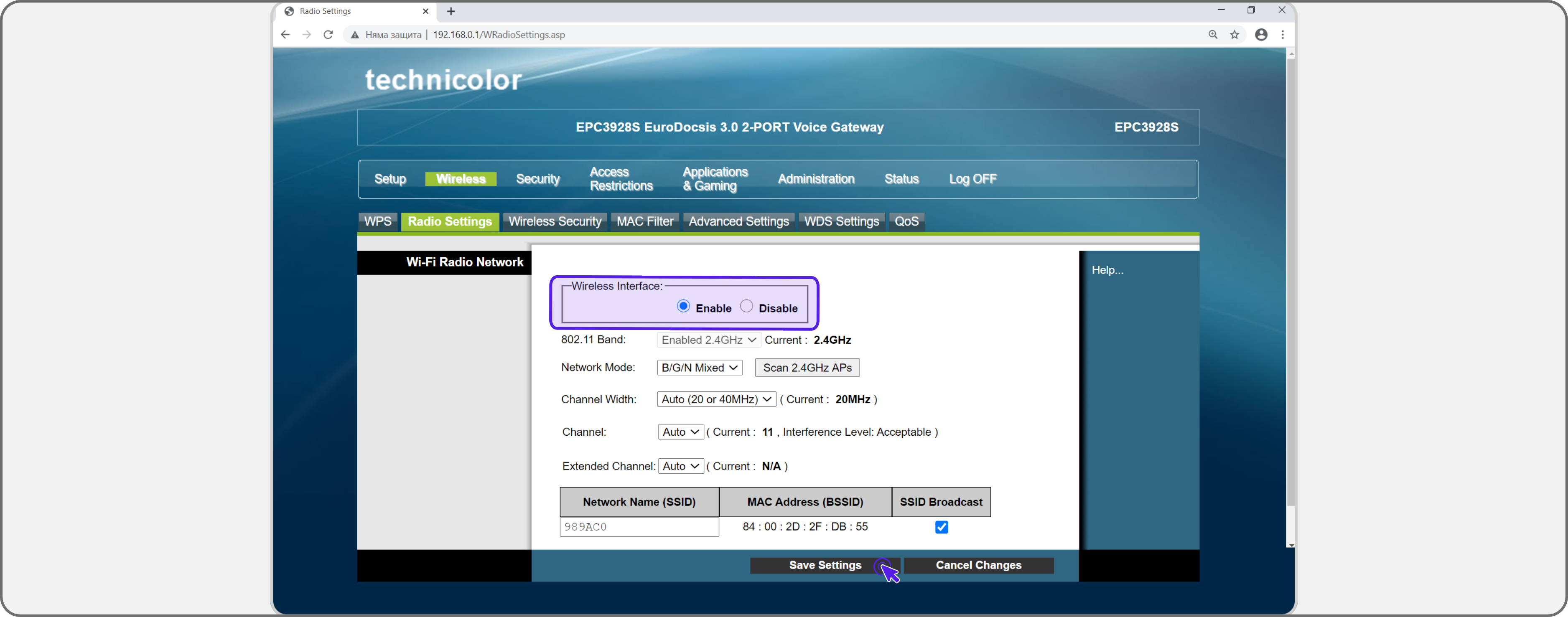Image resolution: width=1568 pixels, height=617 pixels.
Task: Click the page vertical scrollbar
Action: click(x=1291, y=282)
